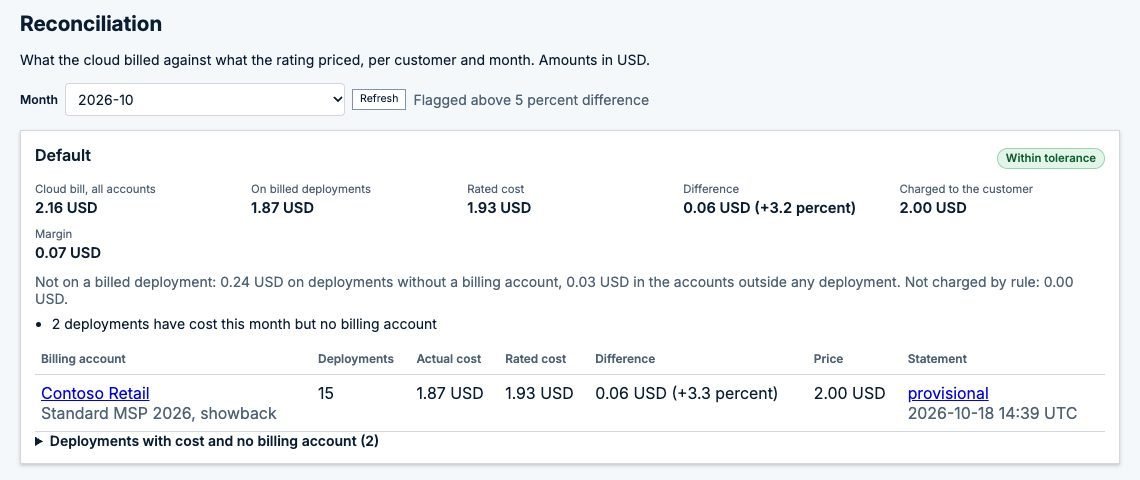This screenshot has height=480, width=1140.
Task: Click the Difference column header in table
Action: pos(625,359)
